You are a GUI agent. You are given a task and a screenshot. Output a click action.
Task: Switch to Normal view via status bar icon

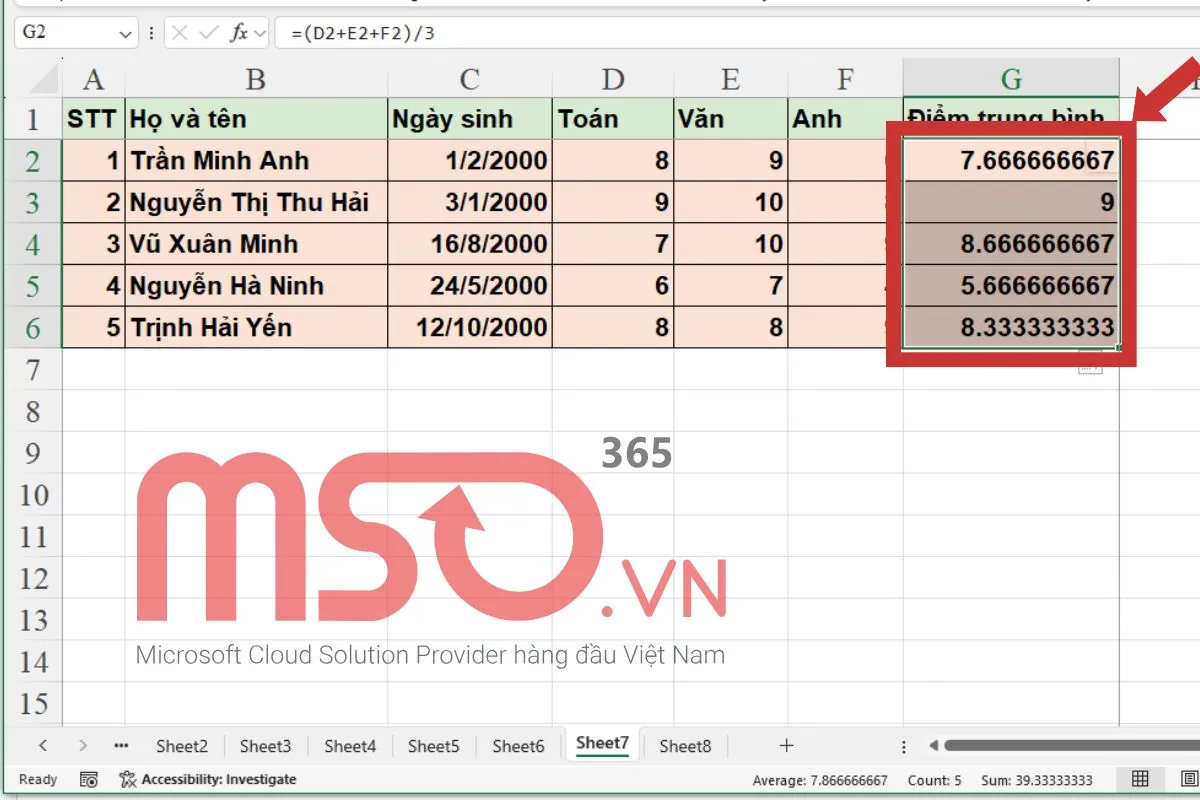click(1138, 779)
